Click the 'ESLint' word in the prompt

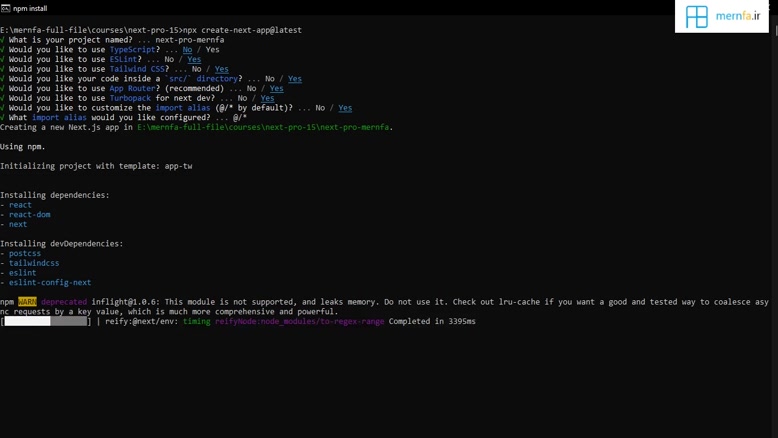[123, 59]
